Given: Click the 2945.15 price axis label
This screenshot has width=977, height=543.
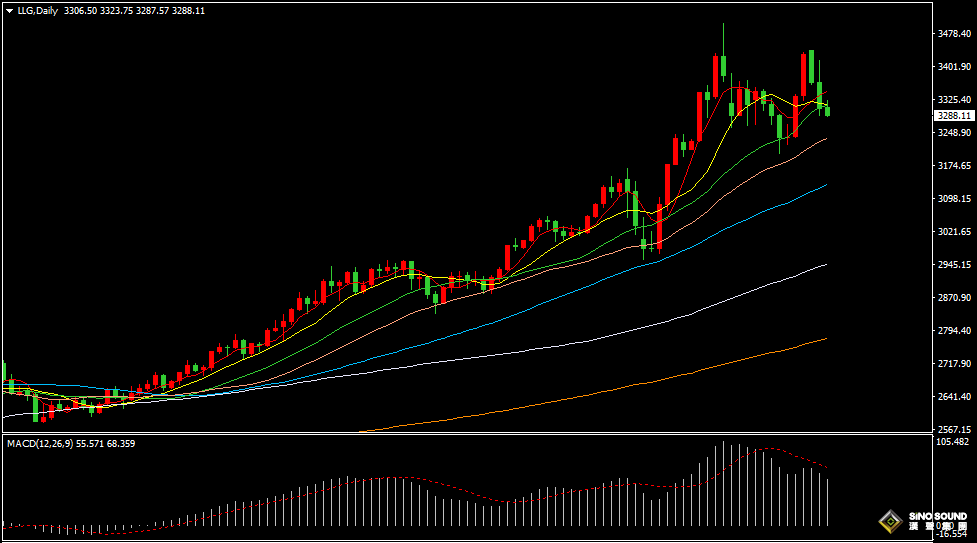Looking at the screenshot, I should point(953,265).
